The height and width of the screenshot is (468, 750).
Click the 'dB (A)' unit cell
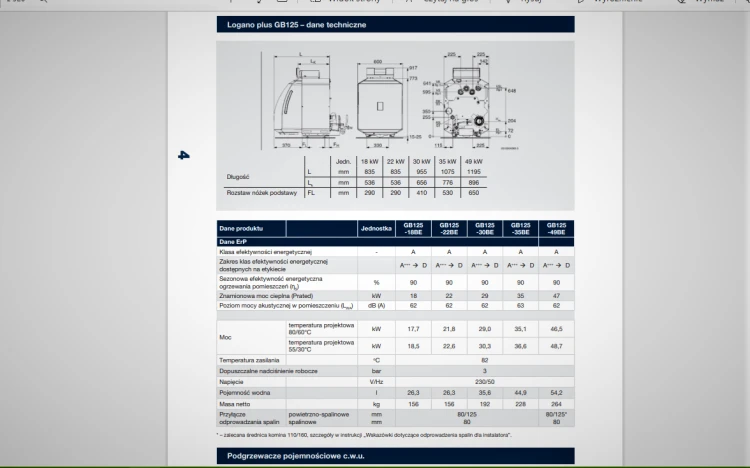click(376, 306)
